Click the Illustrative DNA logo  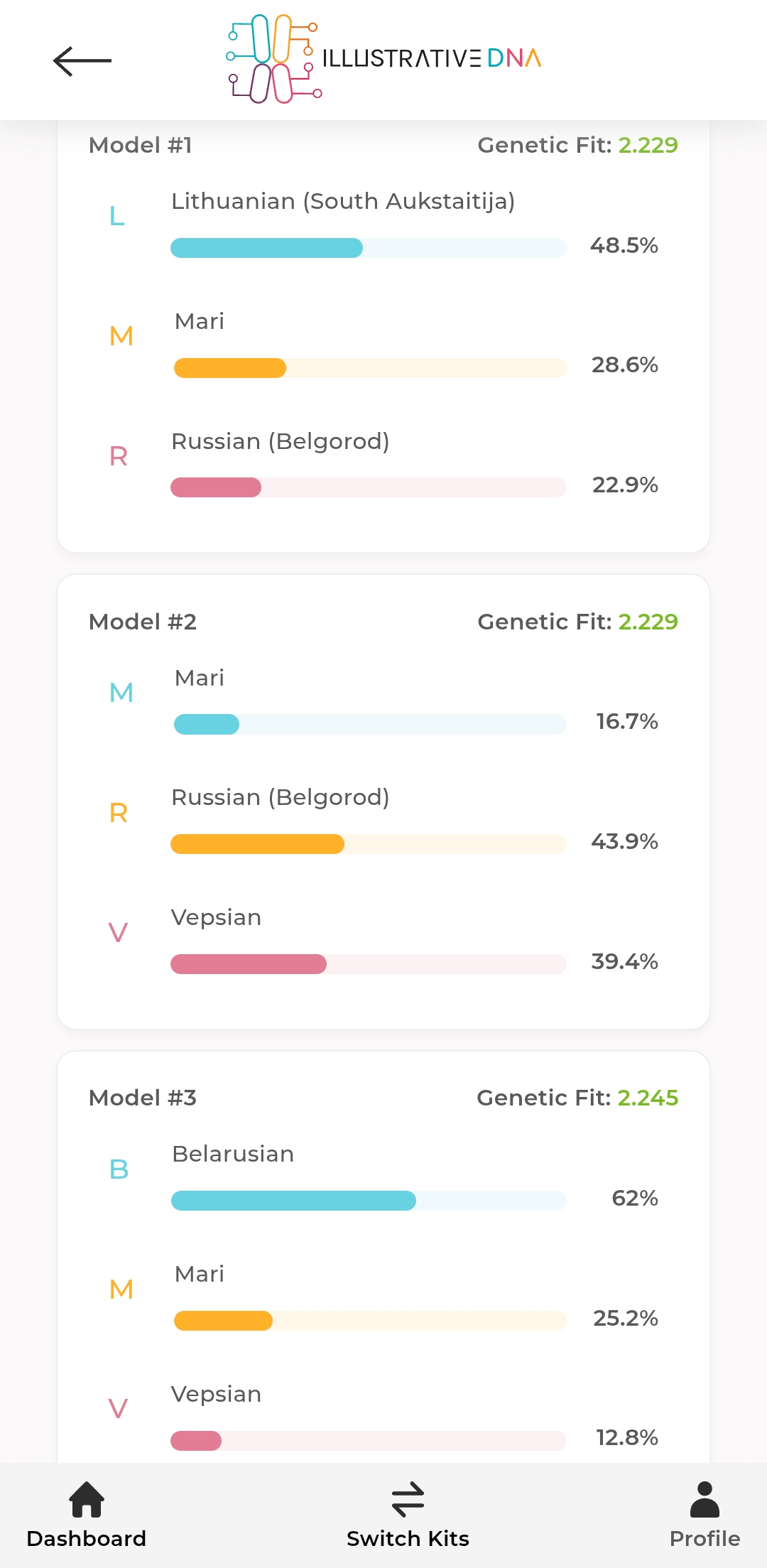tap(383, 59)
